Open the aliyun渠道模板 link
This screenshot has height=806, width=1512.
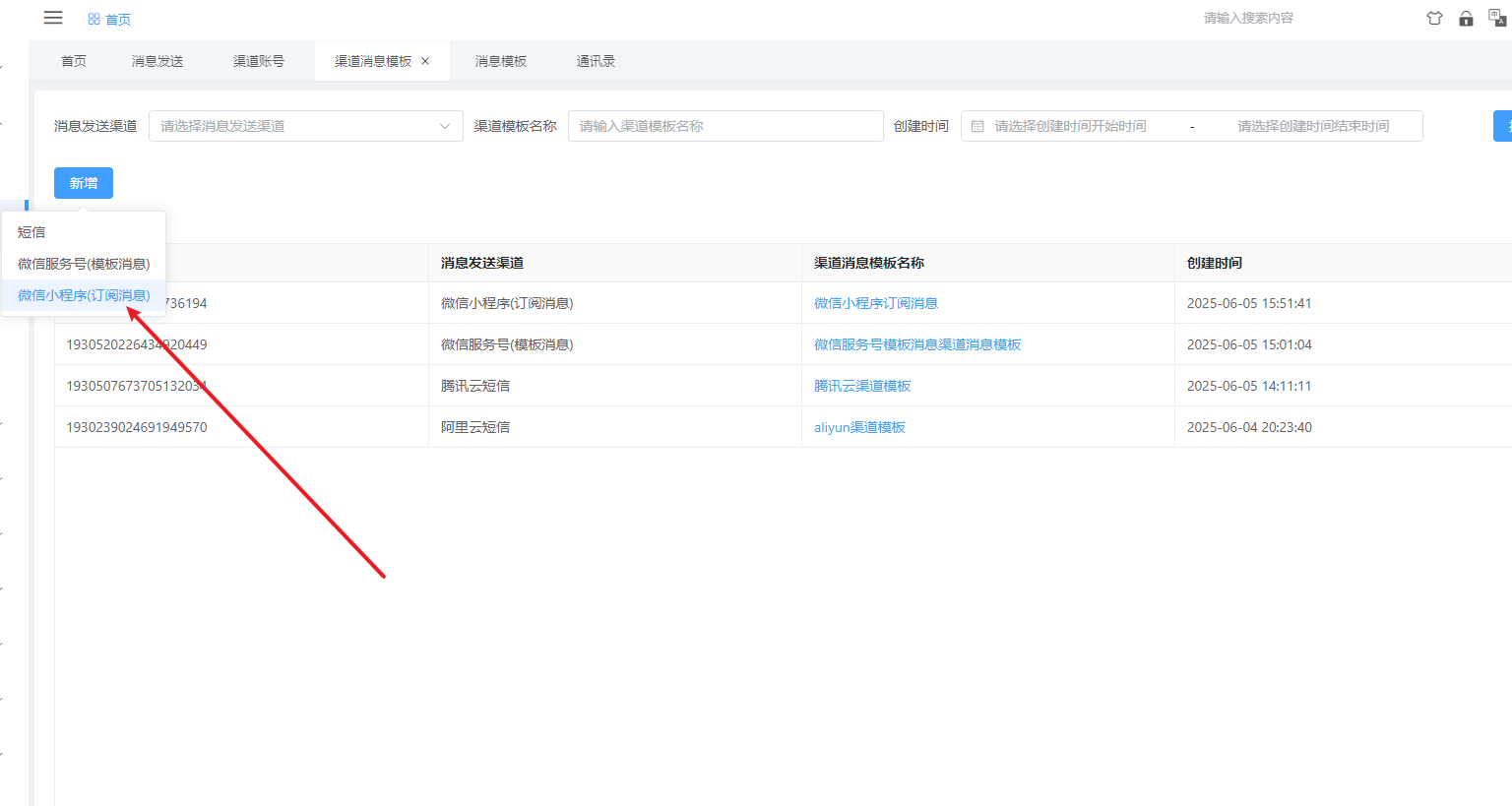(859, 427)
